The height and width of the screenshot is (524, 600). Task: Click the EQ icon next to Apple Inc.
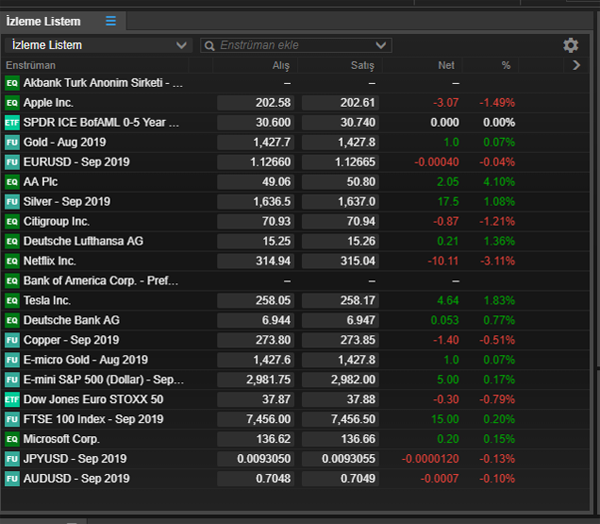pyautogui.click(x=12, y=103)
